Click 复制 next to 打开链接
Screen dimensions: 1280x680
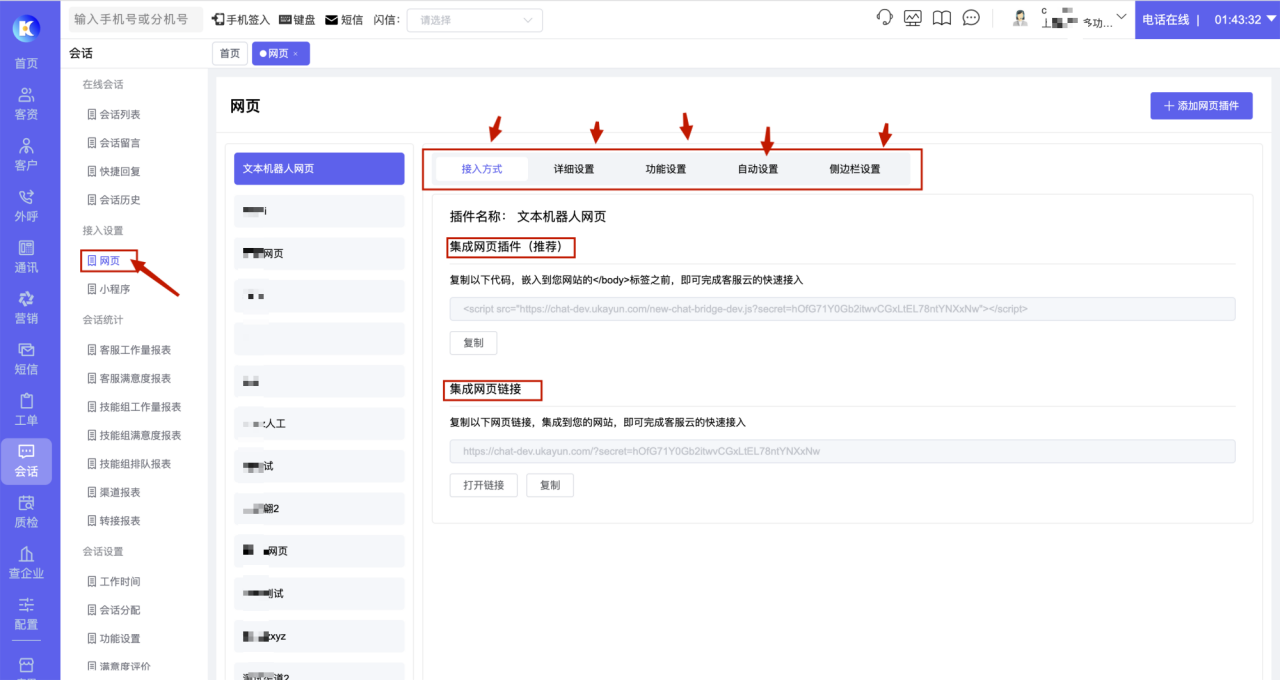coord(550,485)
